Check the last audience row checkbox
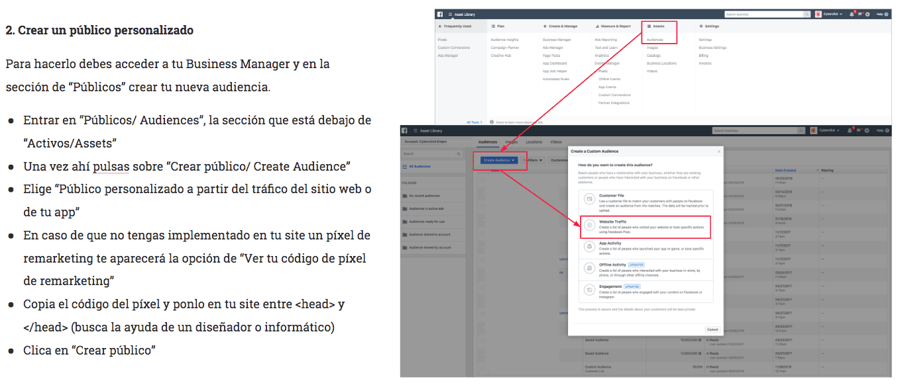Screen dimensions: 900x385 coord(483,368)
